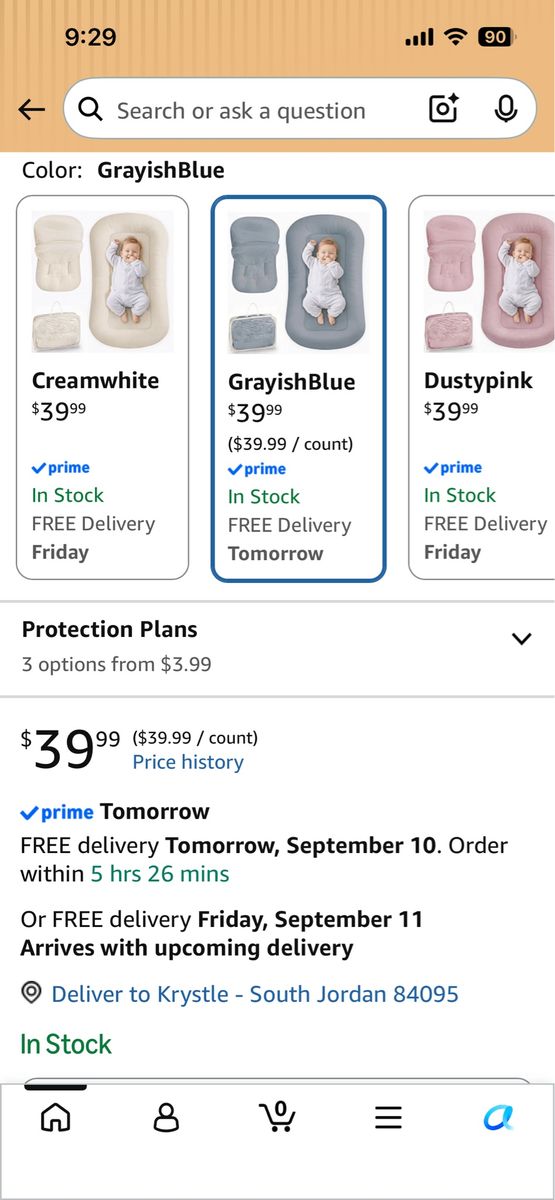Select the Dustypink color option
The image size is (555, 1200).
pyautogui.click(x=482, y=387)
